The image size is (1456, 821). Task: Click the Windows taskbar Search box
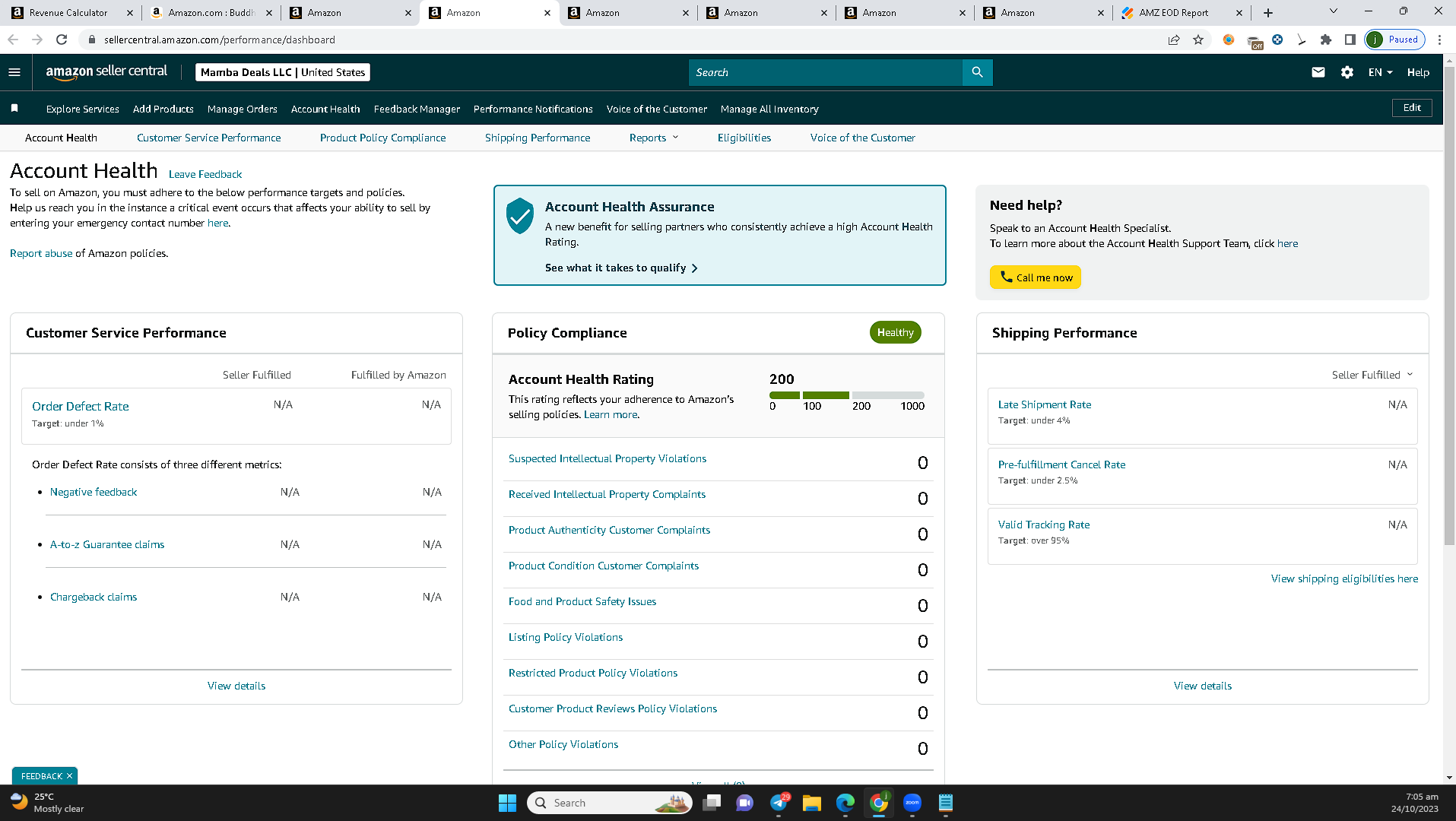(609, 803)
